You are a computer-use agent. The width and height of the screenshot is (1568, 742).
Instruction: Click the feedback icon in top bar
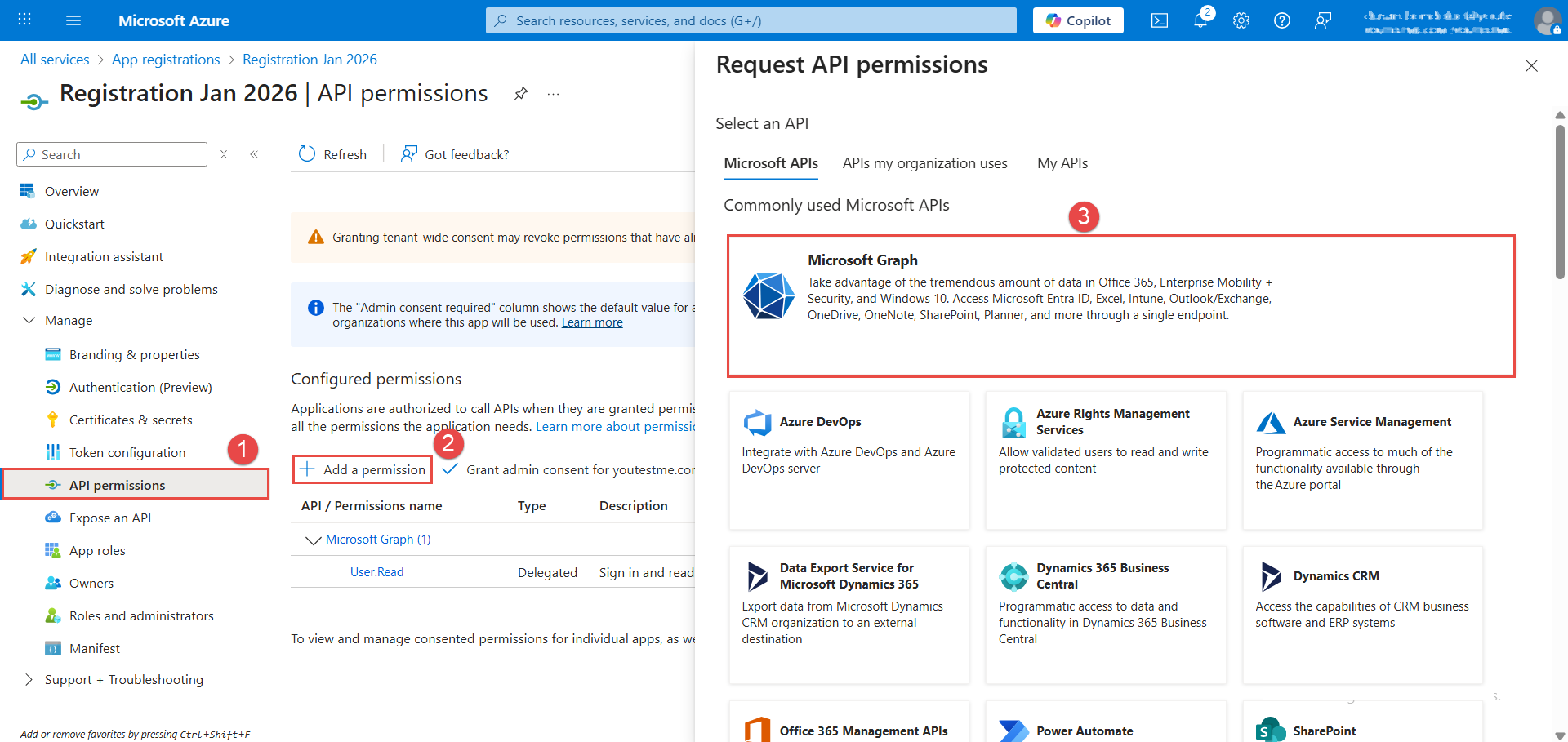click(x=1323, y=20)
